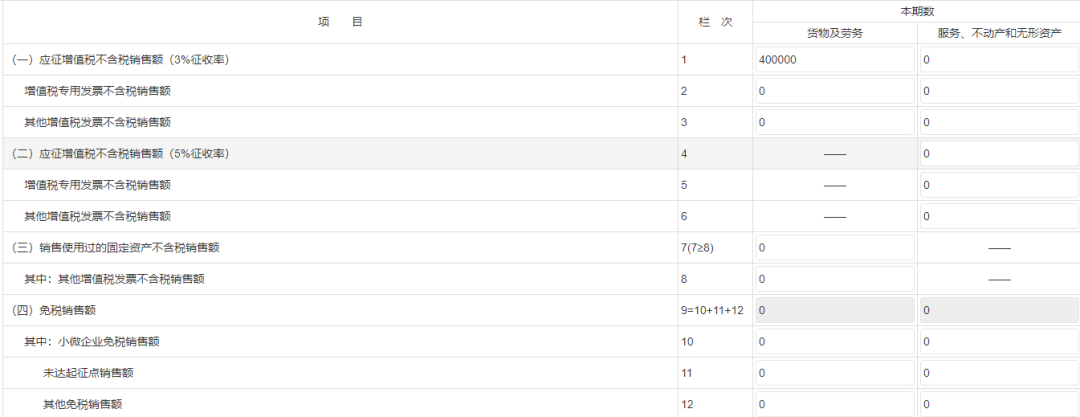Click row 8 goods and labor input
Screen dimensions: 1080x417
pos(834,279)
